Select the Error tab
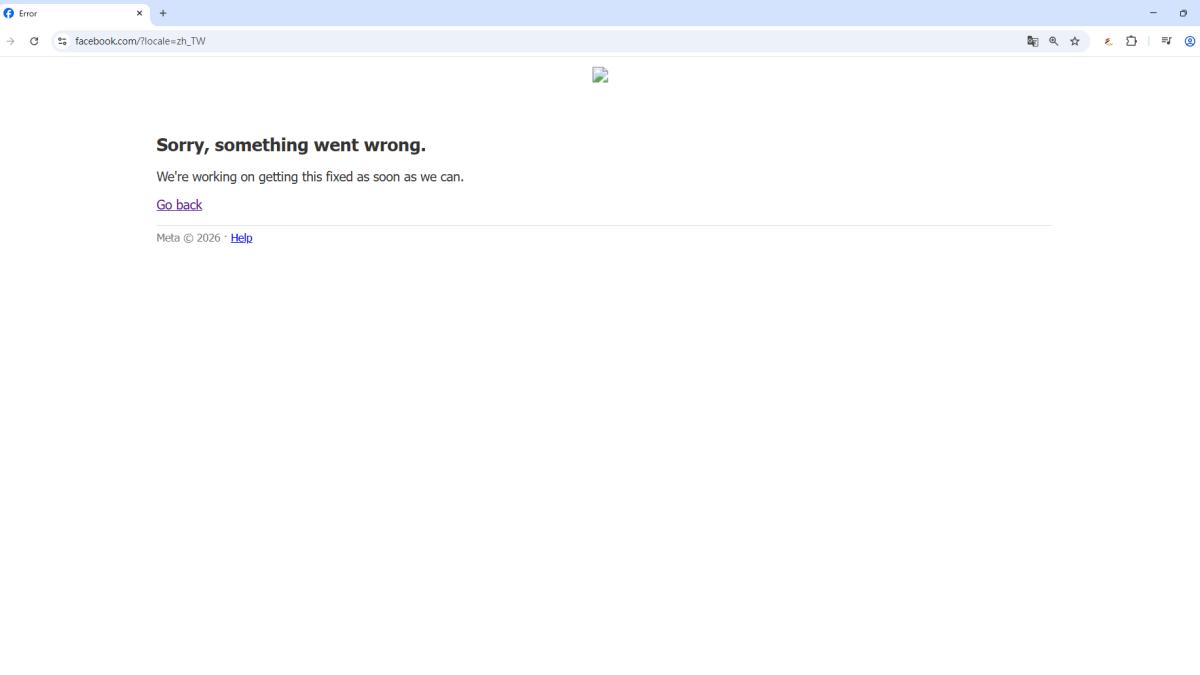 coord(75,13)
